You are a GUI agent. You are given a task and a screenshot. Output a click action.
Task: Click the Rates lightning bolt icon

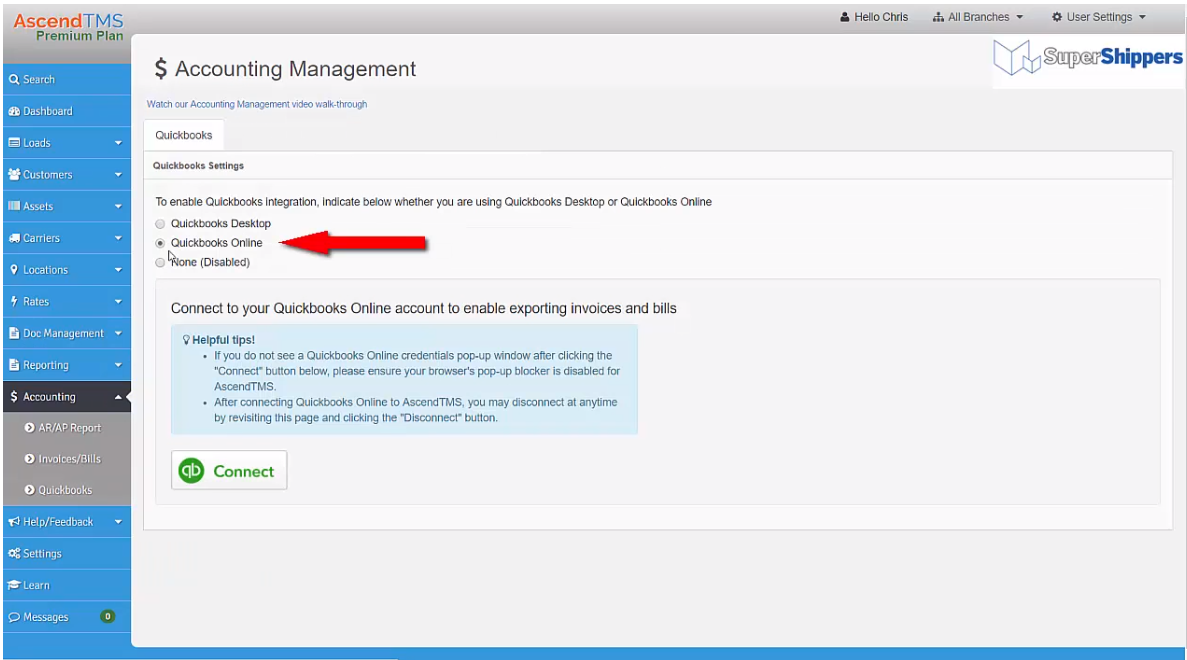14,301
